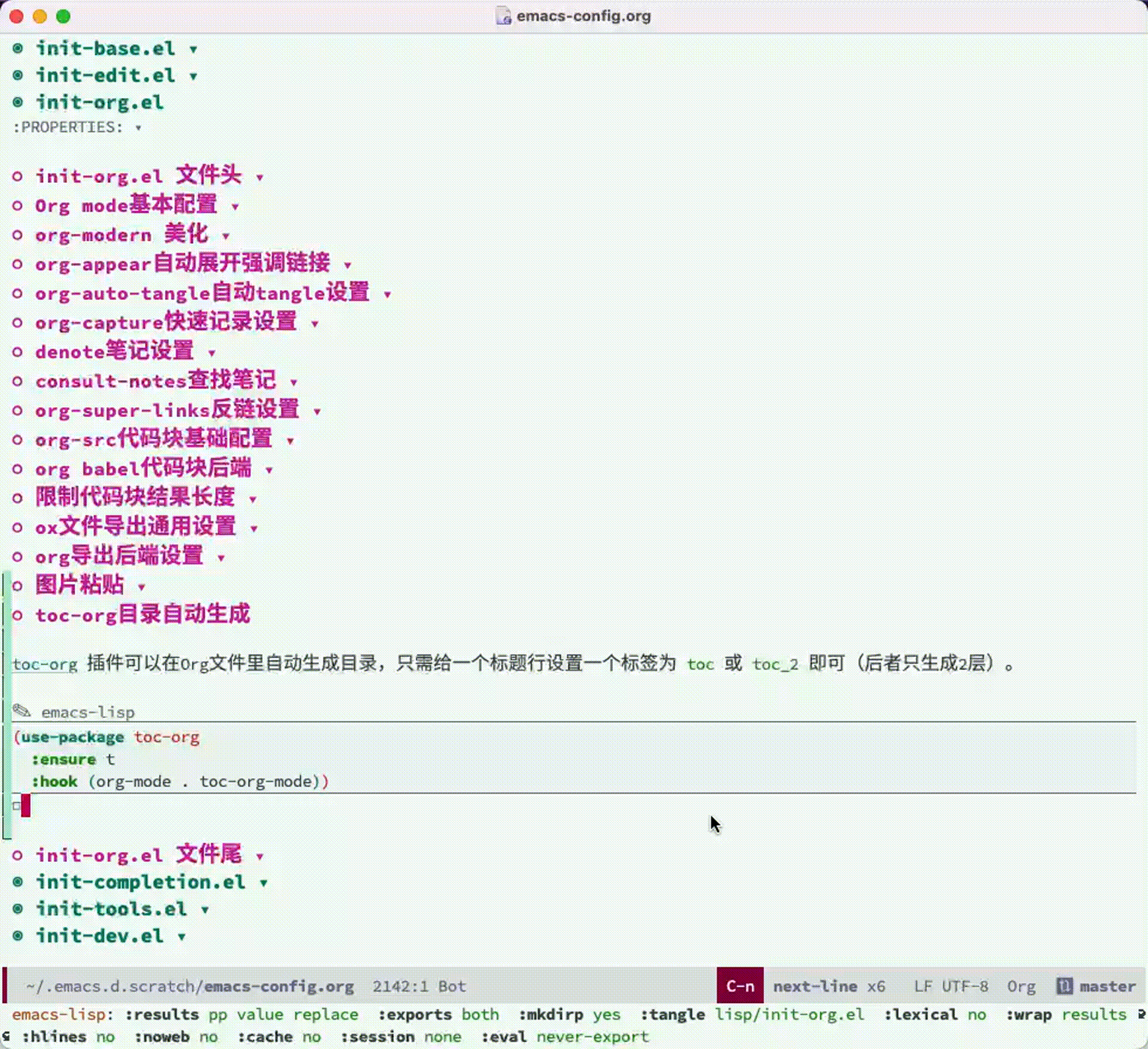Open the underlined toc-org link
The height and width of the screenshot is (1049, 1148).
tap(45, 664)
